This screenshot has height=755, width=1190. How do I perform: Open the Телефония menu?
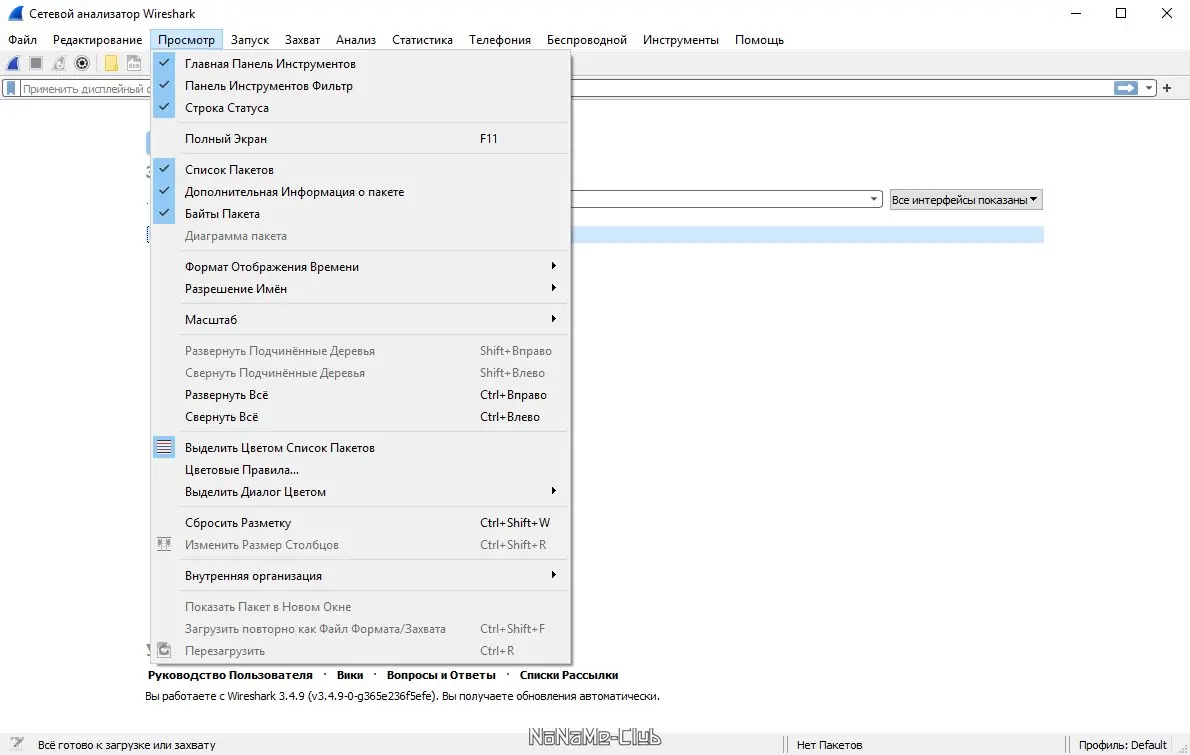[x=499, y=39]
